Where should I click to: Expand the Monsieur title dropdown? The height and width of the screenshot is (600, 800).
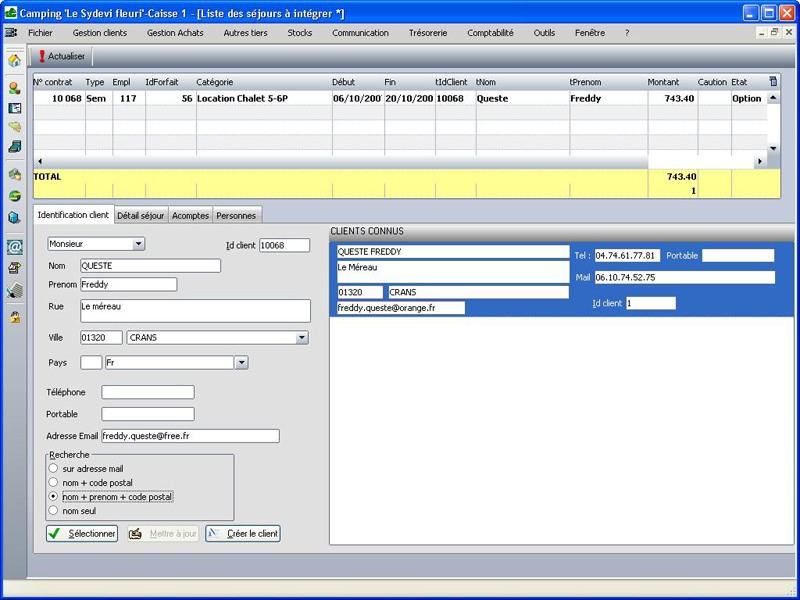(x=139, y=243)
